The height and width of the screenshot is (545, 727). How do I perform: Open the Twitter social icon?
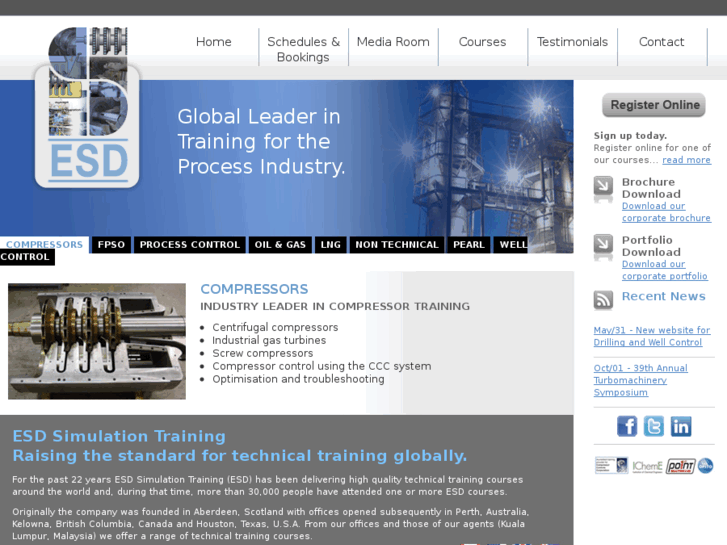[x=653, y=426]
